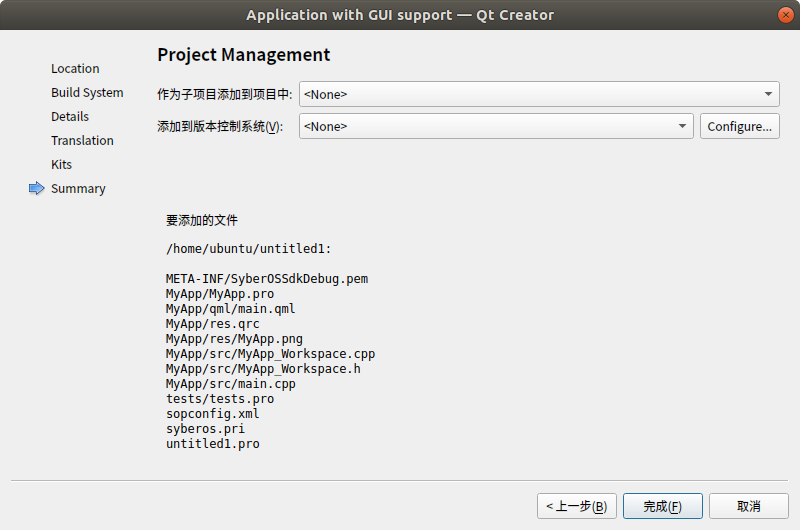The height and width of the screenshot is (530, 800).
Task: Open the Kits wizard step
Action: (x=62, y=165)
